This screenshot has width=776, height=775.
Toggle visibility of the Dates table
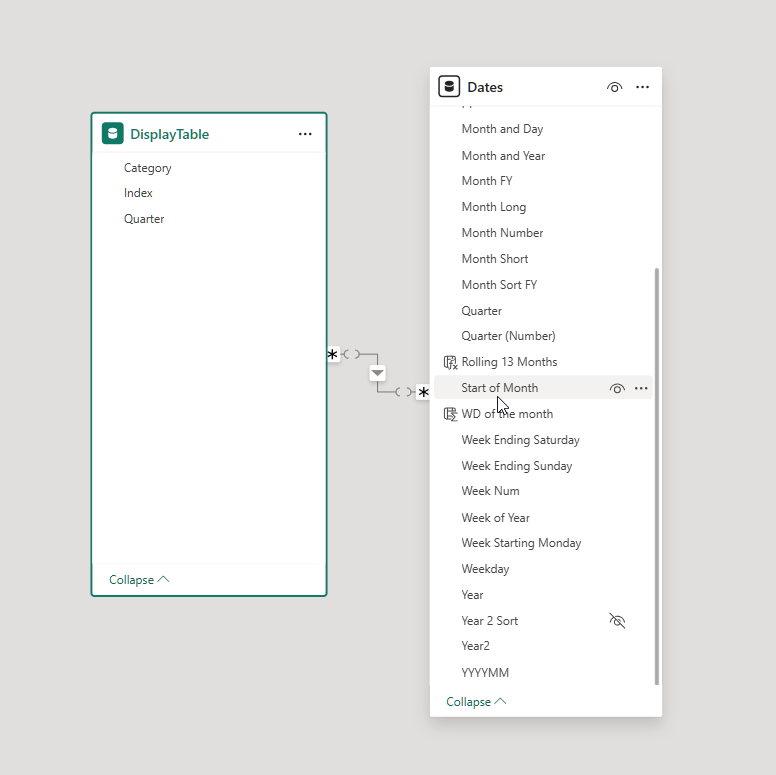pyautogui.click(x=614, y=87)
